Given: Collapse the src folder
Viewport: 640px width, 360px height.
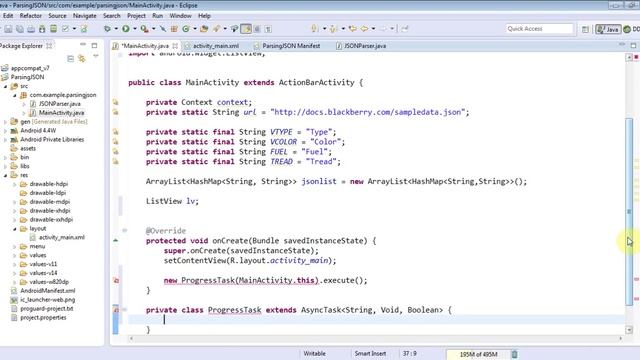Looking at the screenshot, I should tap(6, 87).
